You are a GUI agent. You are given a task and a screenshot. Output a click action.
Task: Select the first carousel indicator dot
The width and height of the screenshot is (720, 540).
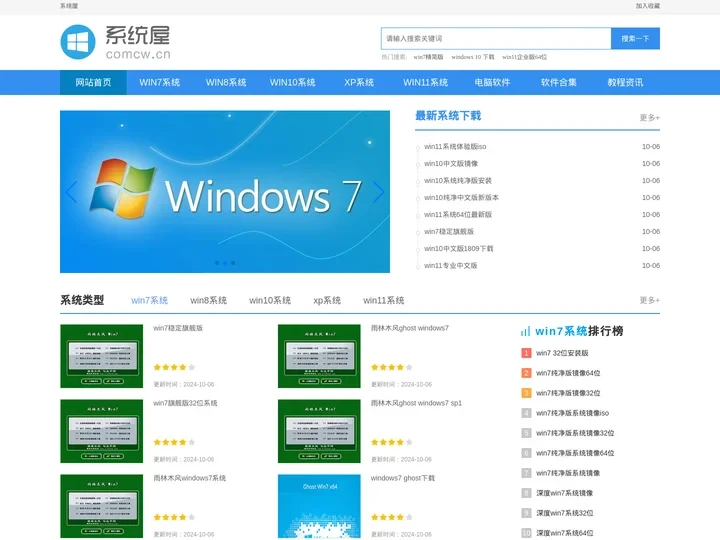(217, 263)
